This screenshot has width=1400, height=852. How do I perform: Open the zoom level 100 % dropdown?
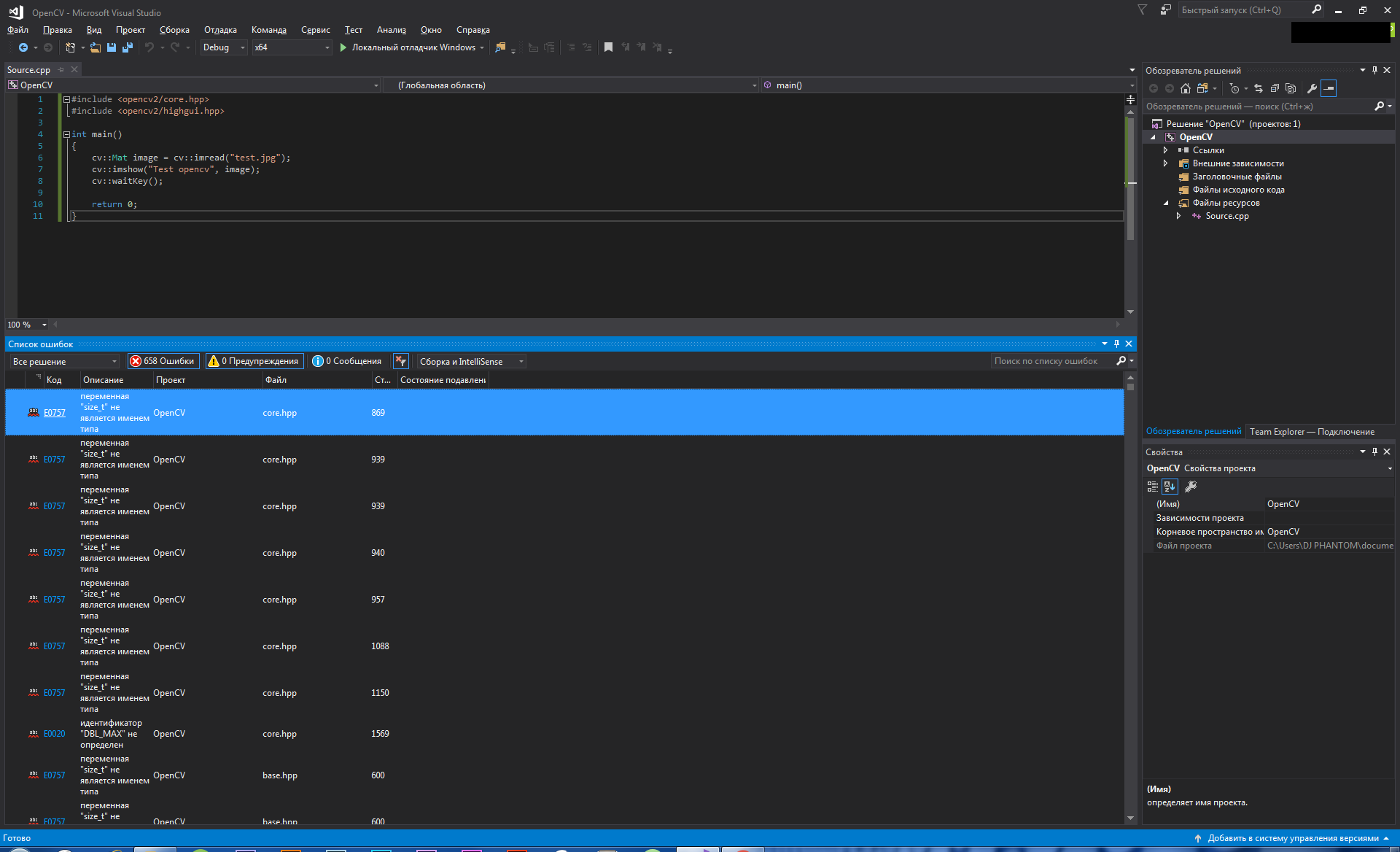[x=27, y=325]
